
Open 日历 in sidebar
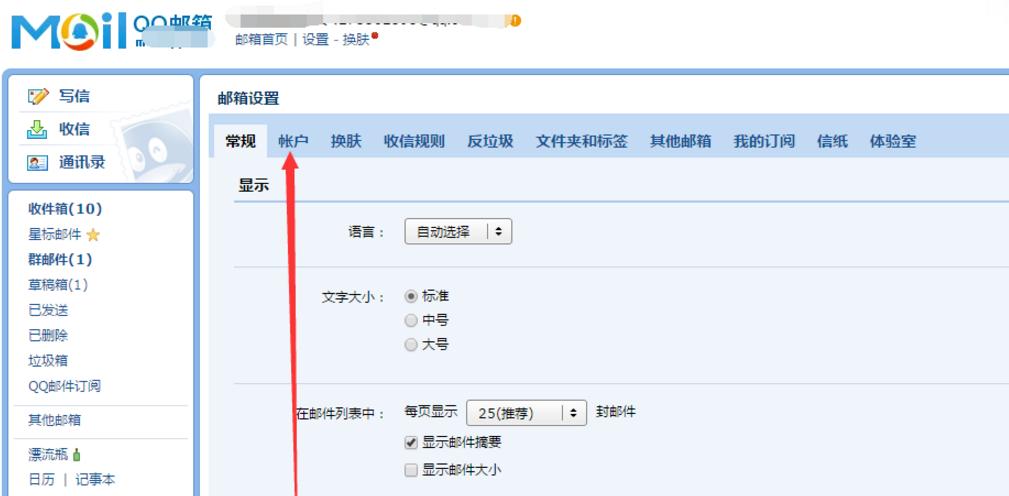[41, 479]
